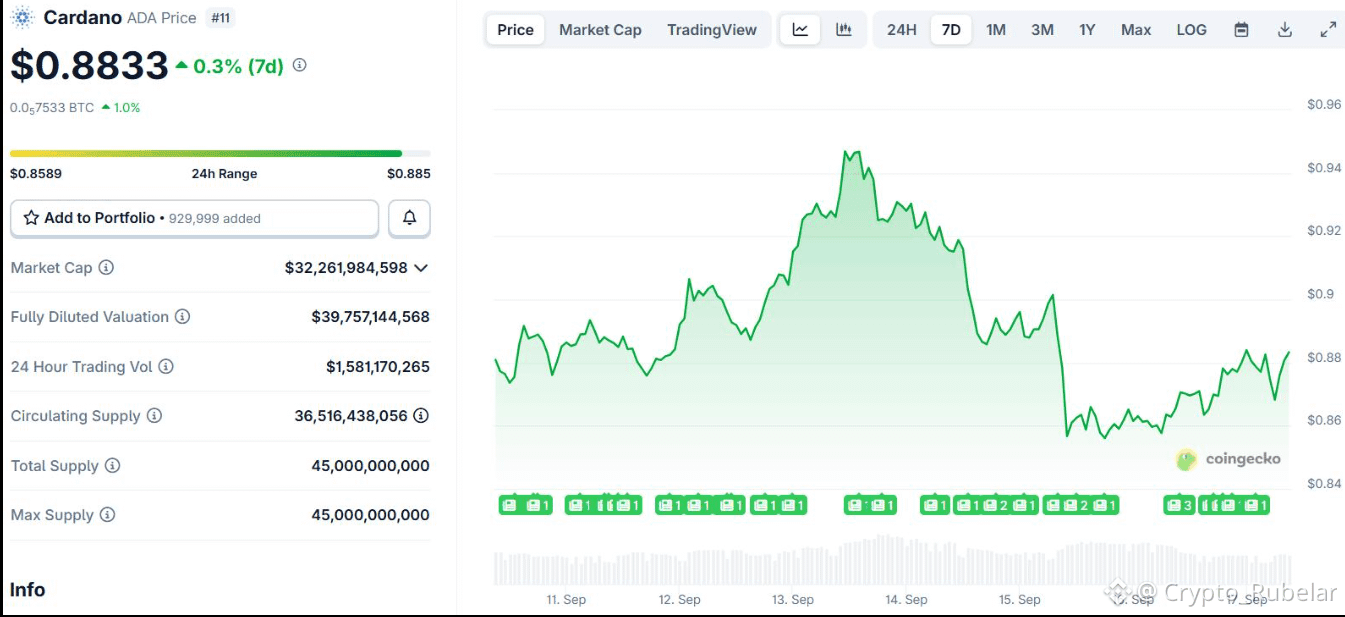Select the 24H time range
Image resolution: width=1345 pixels, height=617 pixels.
pyautogui.click(x=902, y=30)
